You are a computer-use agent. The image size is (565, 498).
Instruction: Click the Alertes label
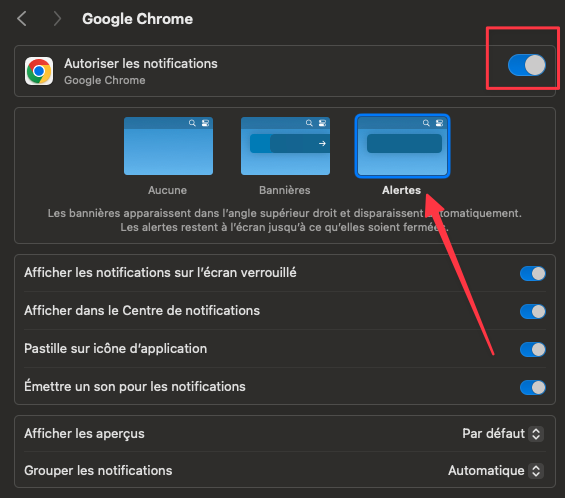coord(401,190)
